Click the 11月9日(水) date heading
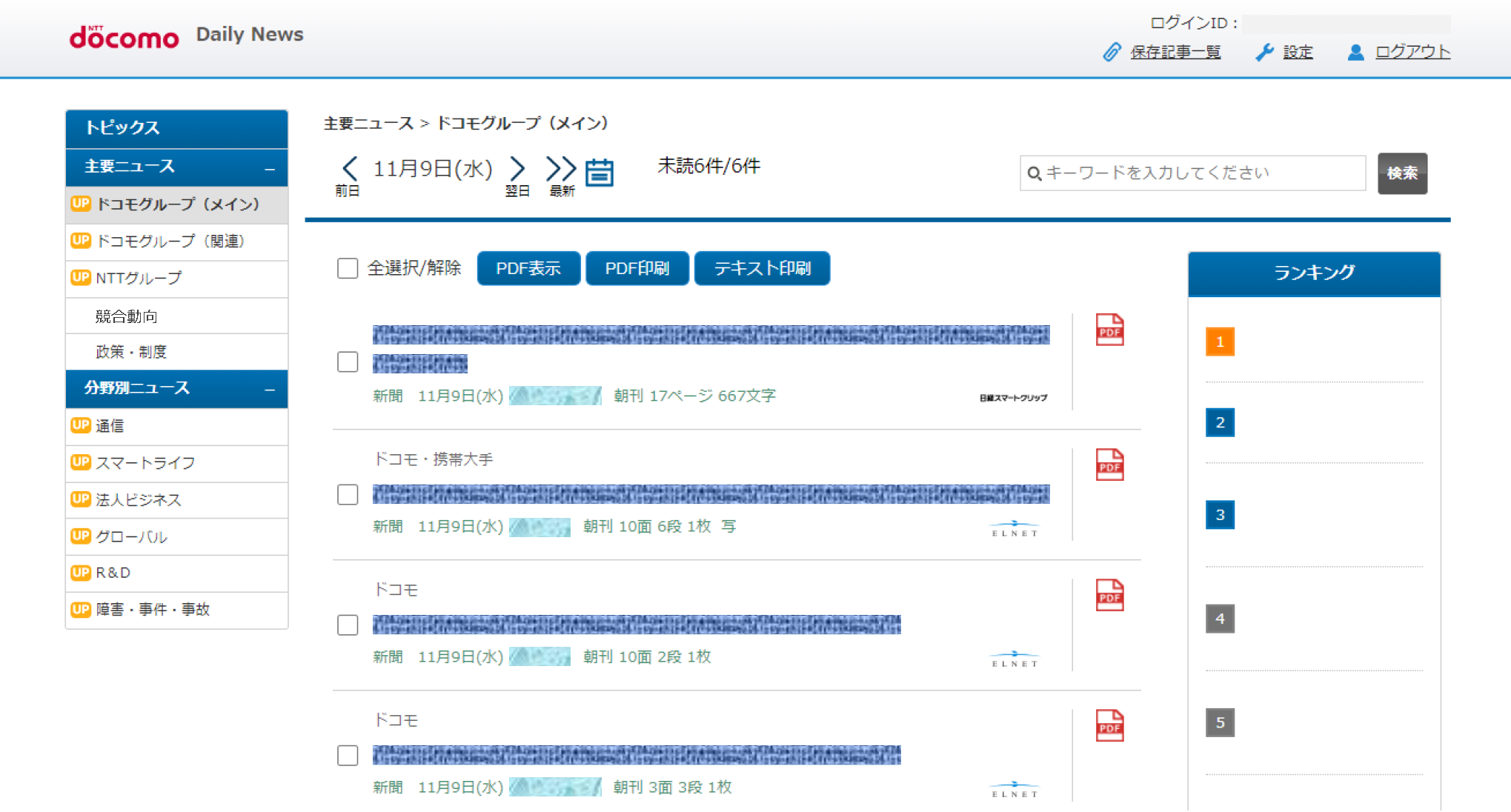Screen dimensions: 1511x812 (x=433, y=169)
